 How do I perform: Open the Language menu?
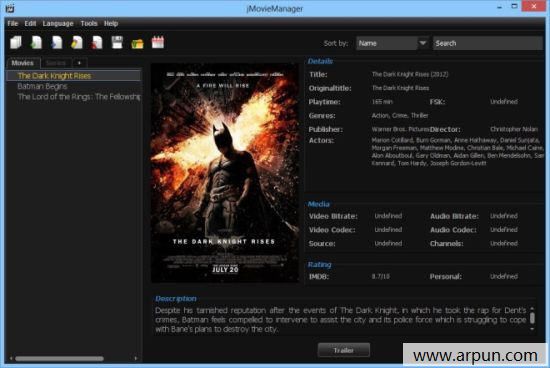[58, 24]
